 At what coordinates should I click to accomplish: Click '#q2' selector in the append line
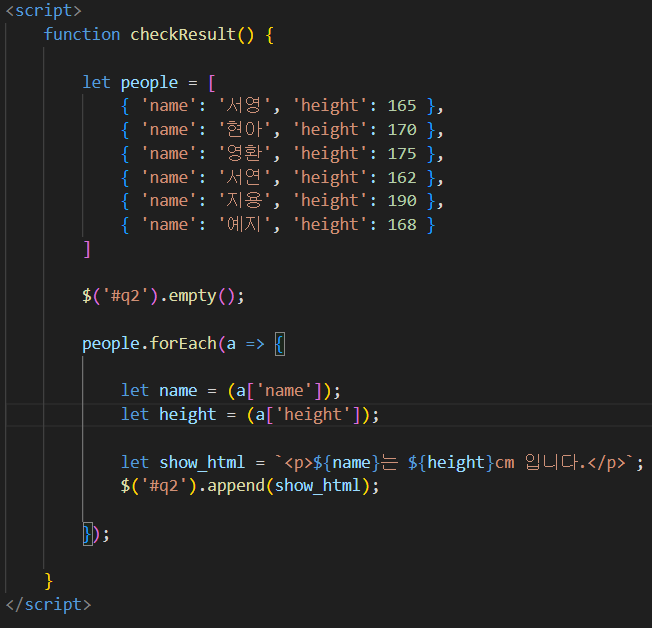coord(164,486)
